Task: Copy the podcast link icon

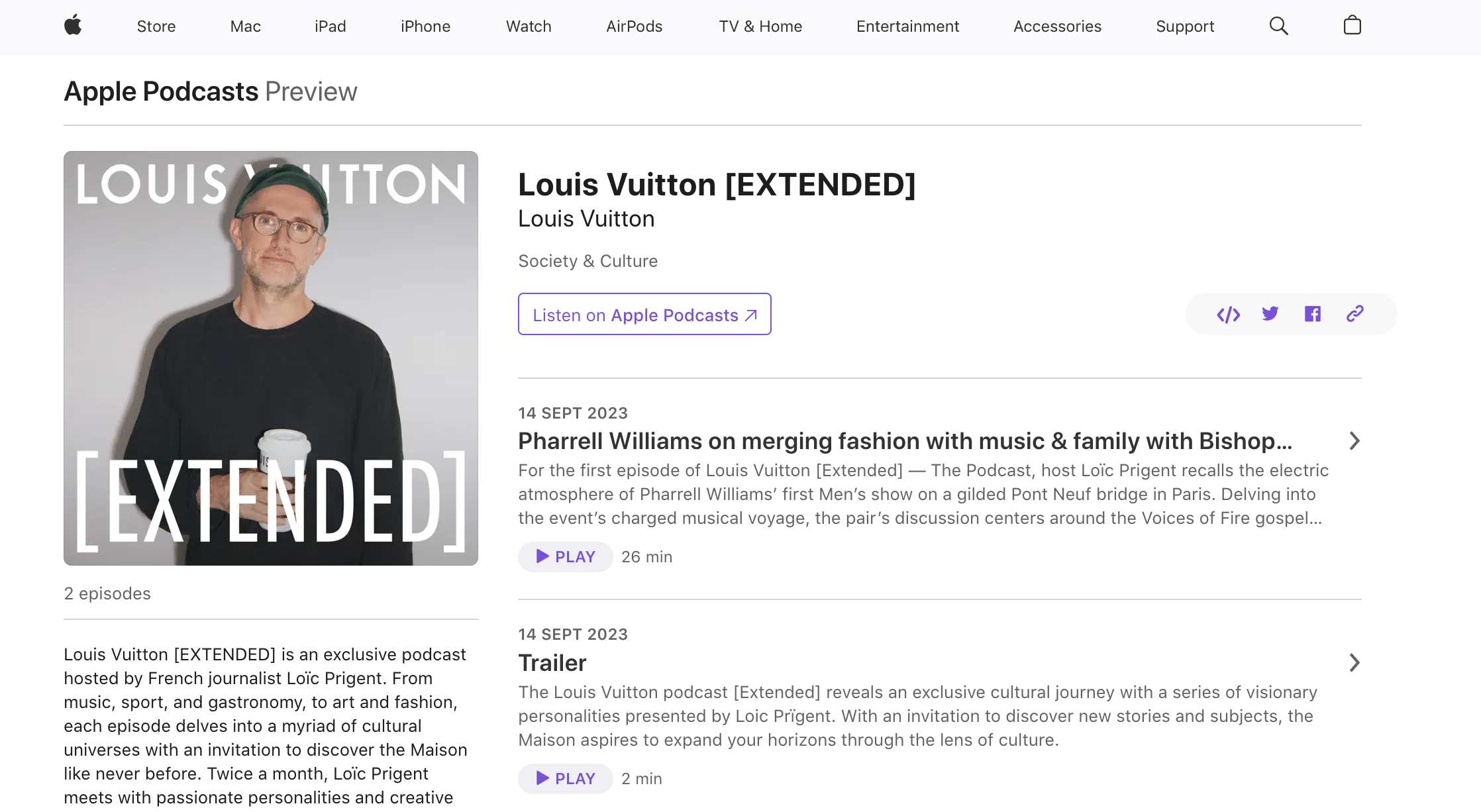Action: (x=1354, y=314)
